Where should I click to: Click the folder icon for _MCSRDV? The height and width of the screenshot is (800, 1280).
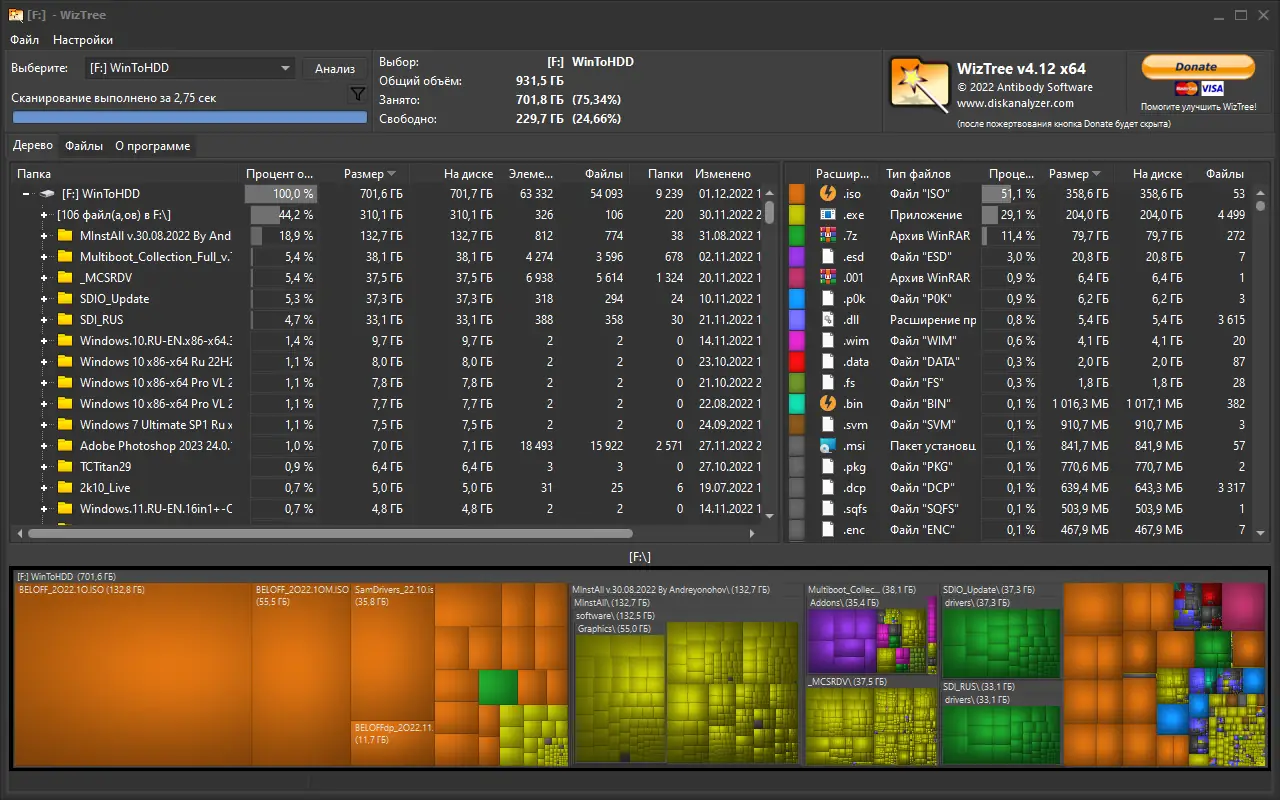point(66,278)
